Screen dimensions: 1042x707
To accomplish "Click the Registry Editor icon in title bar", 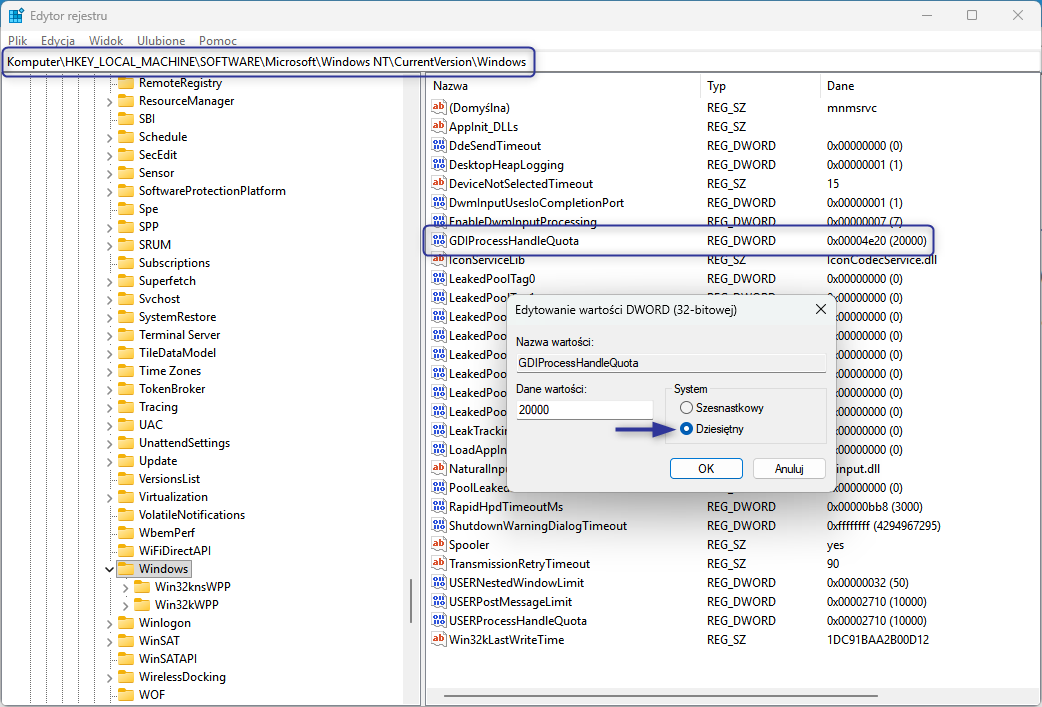I will click(x=17, y=16).
